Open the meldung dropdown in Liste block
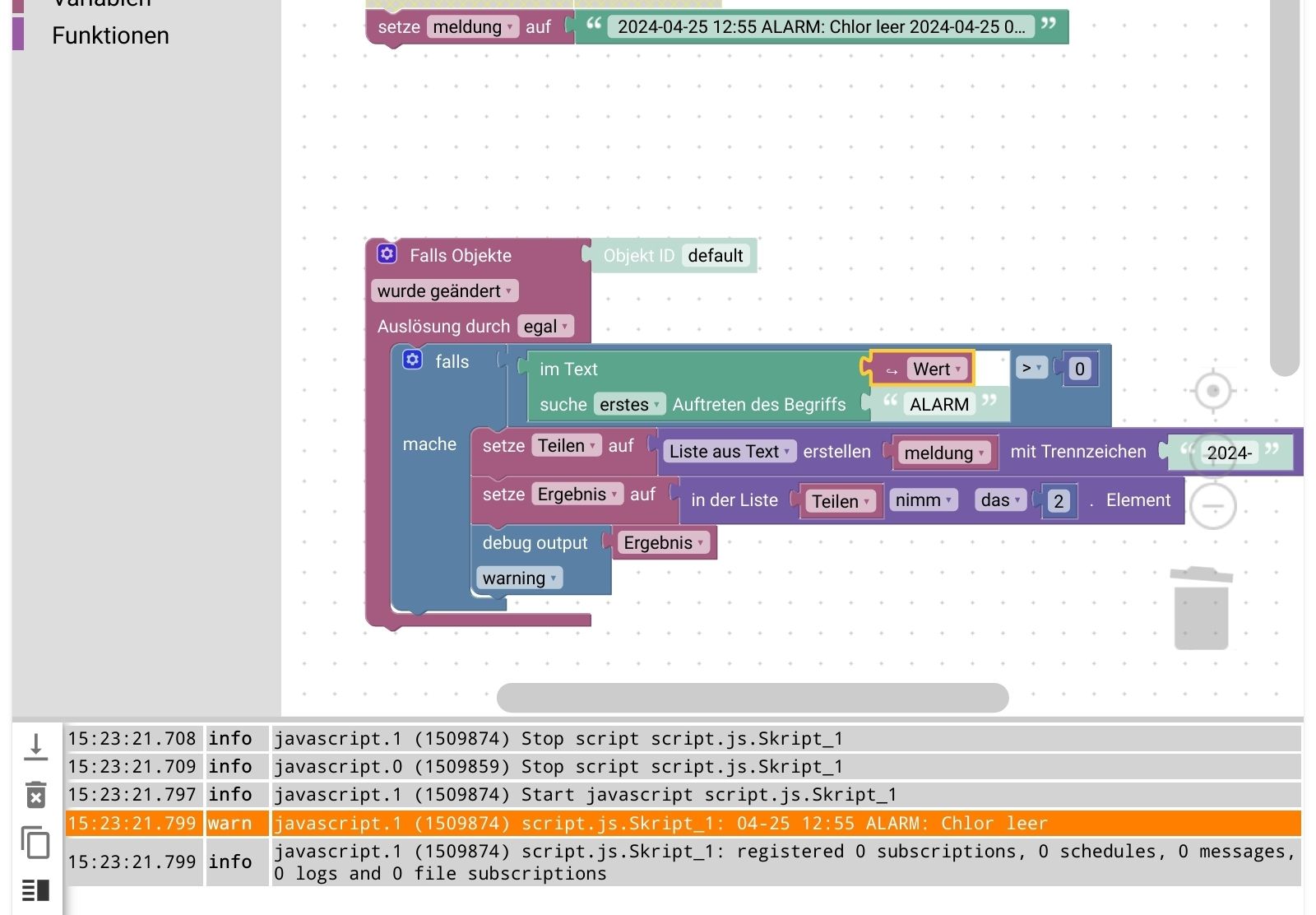 pyautogui.click(x=944, y=453)
